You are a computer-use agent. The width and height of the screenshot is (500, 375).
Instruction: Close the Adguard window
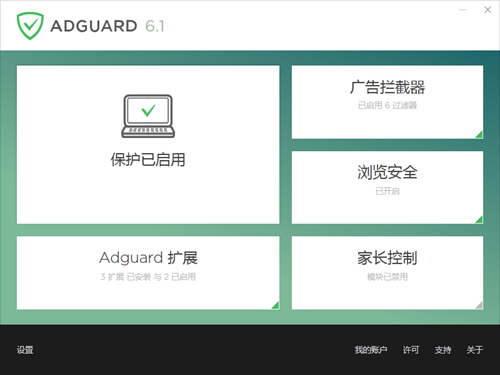[x=487, y=10]
